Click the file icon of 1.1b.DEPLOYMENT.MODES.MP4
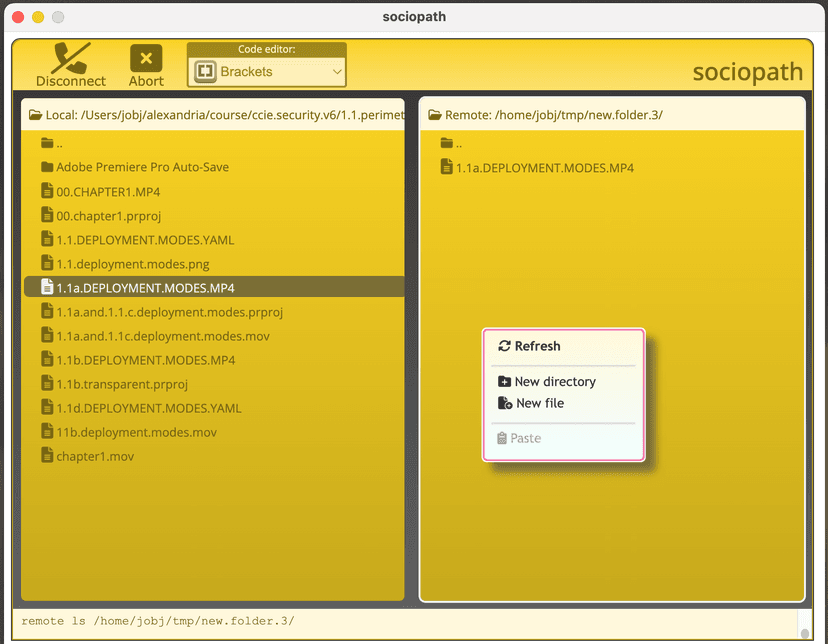Screen dimensions: 828x644 47,358
